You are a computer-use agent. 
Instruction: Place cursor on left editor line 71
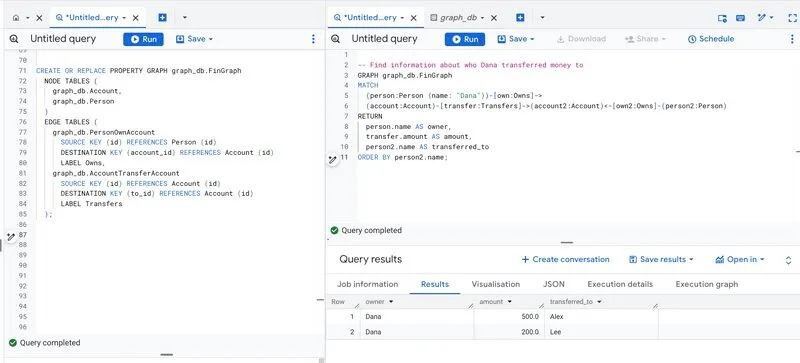click(139, 71)
